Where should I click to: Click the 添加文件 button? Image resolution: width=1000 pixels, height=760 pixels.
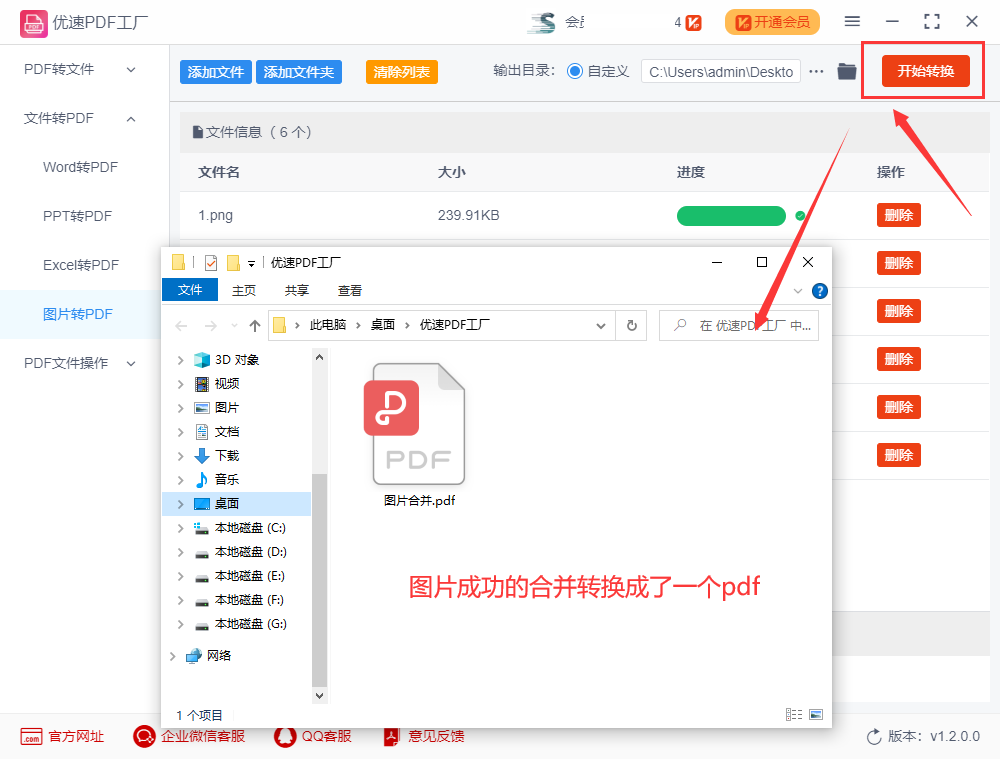216,72
